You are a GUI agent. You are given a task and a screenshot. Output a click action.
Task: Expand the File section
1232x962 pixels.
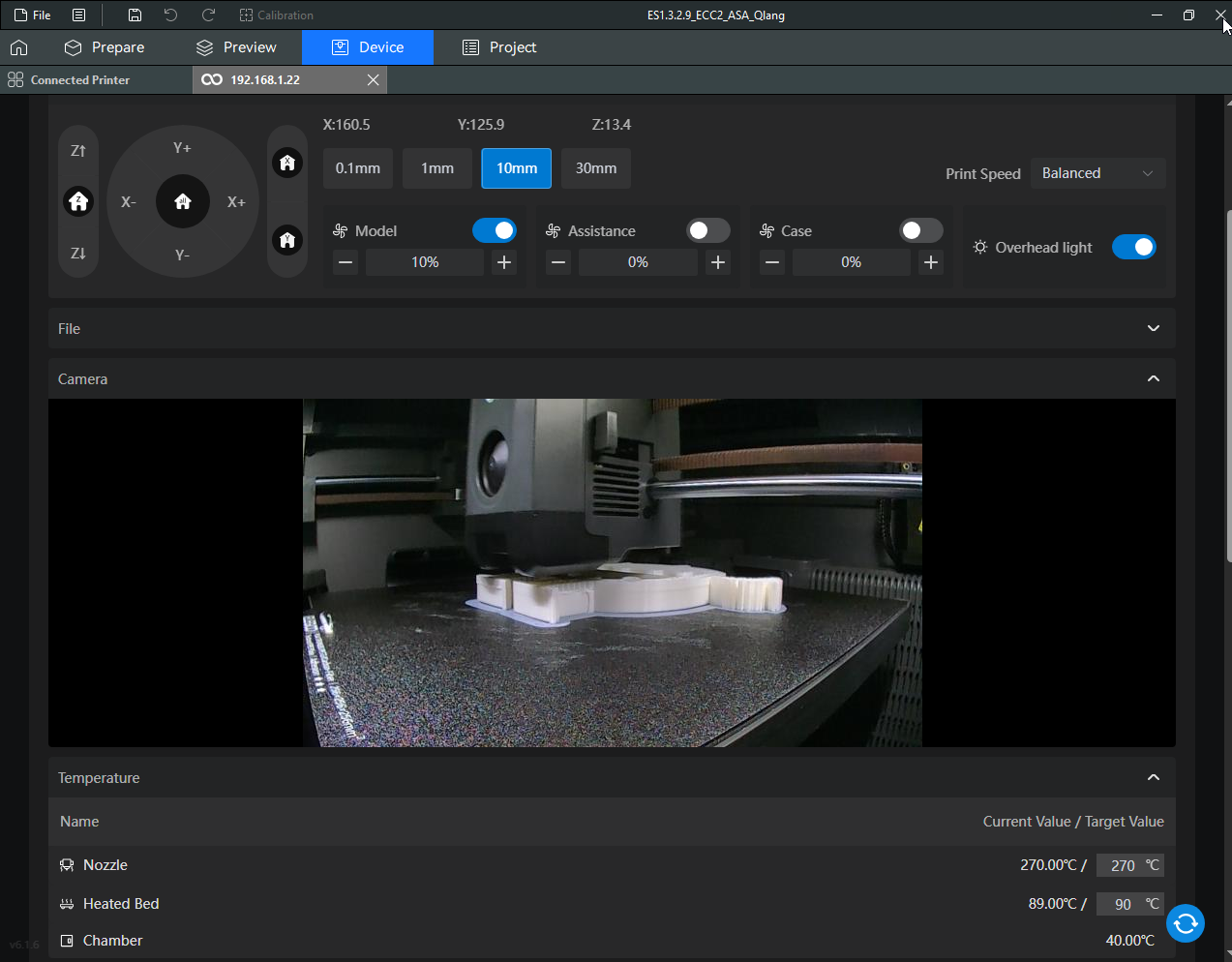point(1153,328)
